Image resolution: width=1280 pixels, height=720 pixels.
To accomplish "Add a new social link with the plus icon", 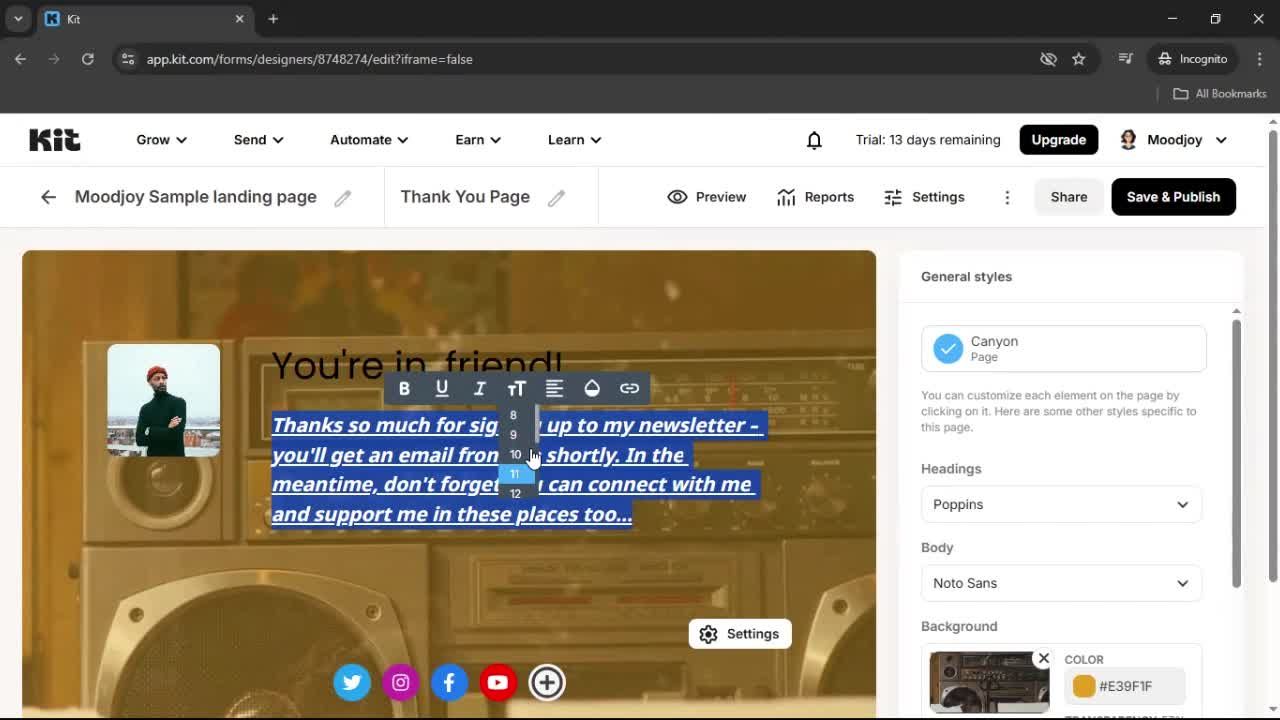I will tap(547, 682).
